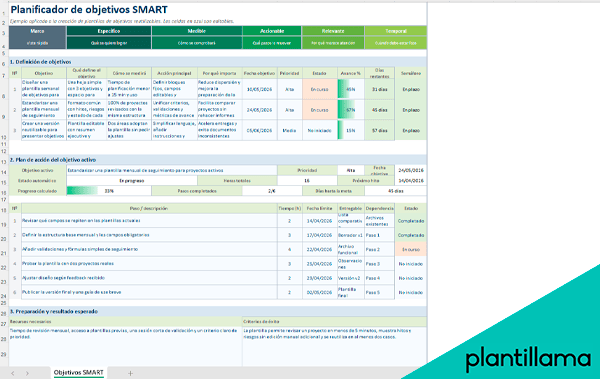Select the 'Pasos completados' value cell

(272, 191)
